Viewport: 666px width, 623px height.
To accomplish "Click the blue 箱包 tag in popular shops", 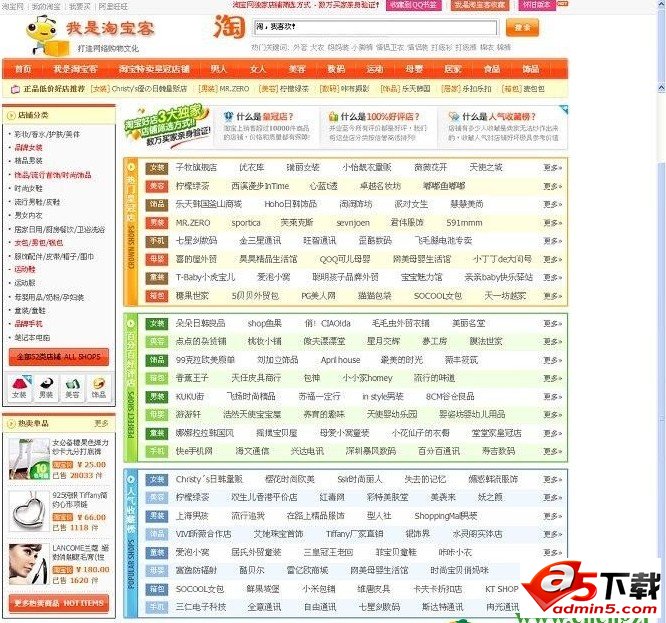I will point(157,589).
